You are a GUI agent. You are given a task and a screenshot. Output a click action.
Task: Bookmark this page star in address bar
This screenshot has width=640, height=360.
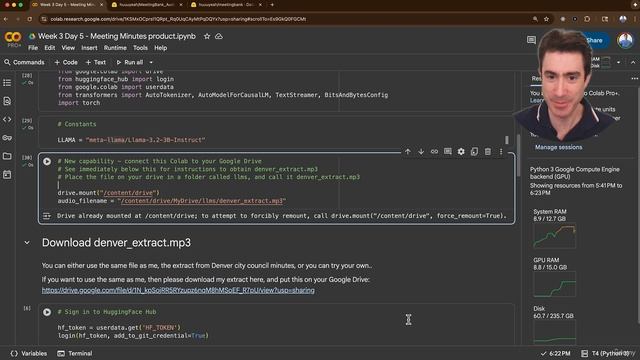[546, 19]
